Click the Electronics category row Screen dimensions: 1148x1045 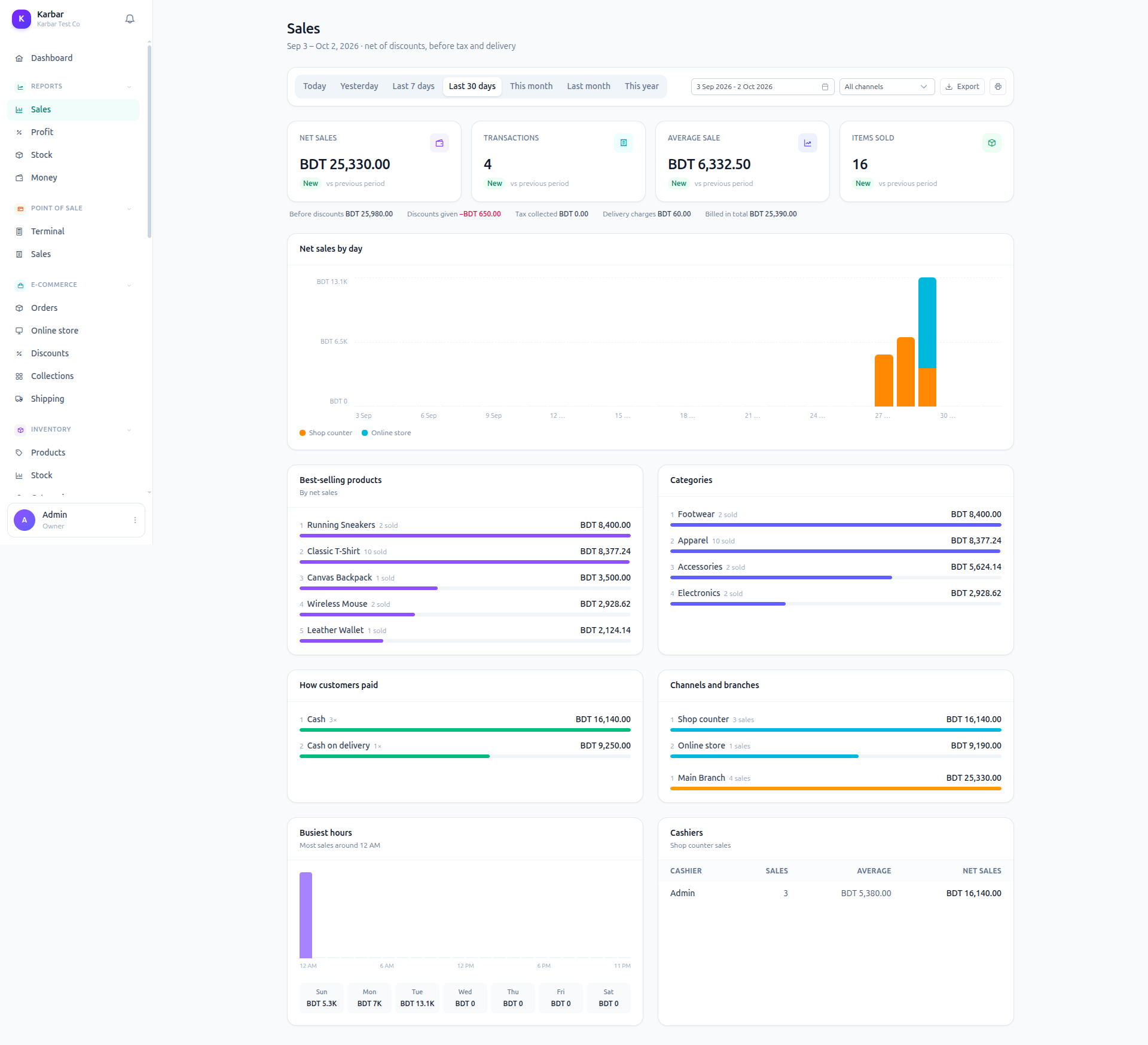pos(836,597)
